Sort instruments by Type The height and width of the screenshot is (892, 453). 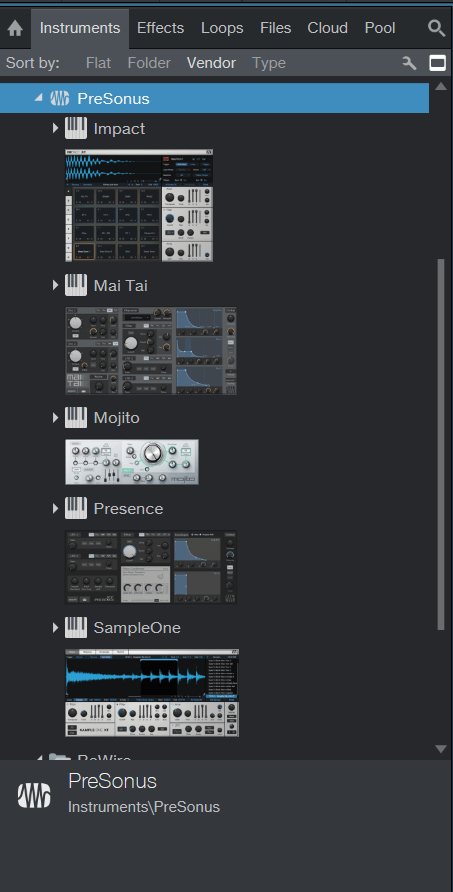pos(269,63)
